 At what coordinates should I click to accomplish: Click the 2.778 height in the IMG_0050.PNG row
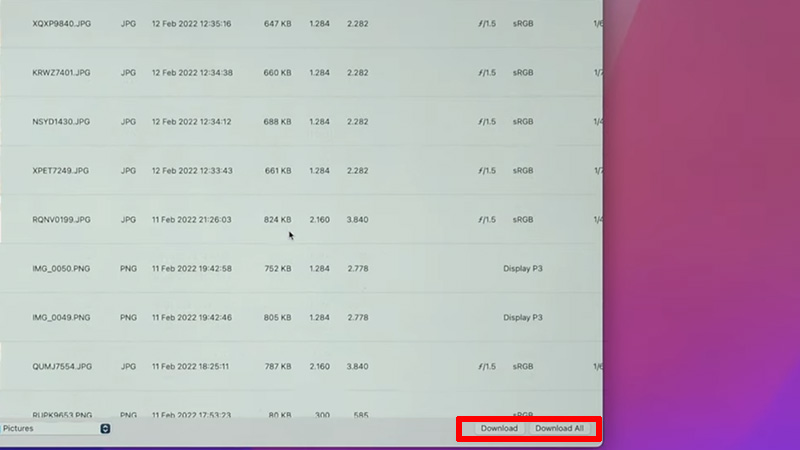(x=358, y=269)
